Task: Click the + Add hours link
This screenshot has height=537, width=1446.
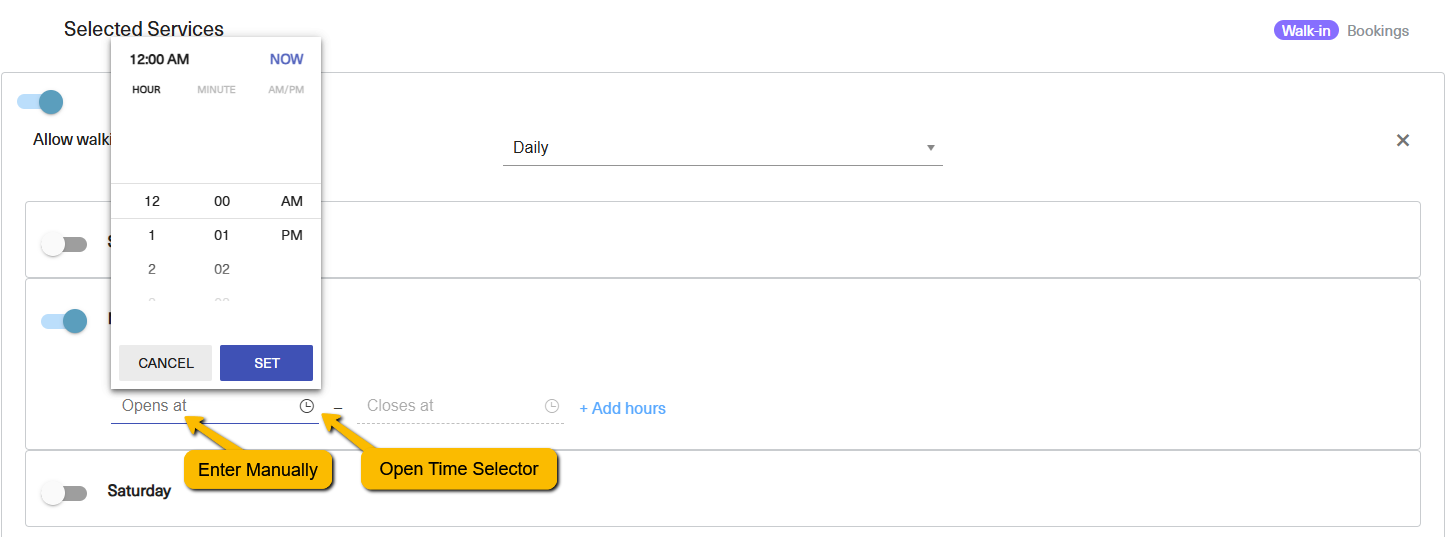Action: tap(623, 408)
